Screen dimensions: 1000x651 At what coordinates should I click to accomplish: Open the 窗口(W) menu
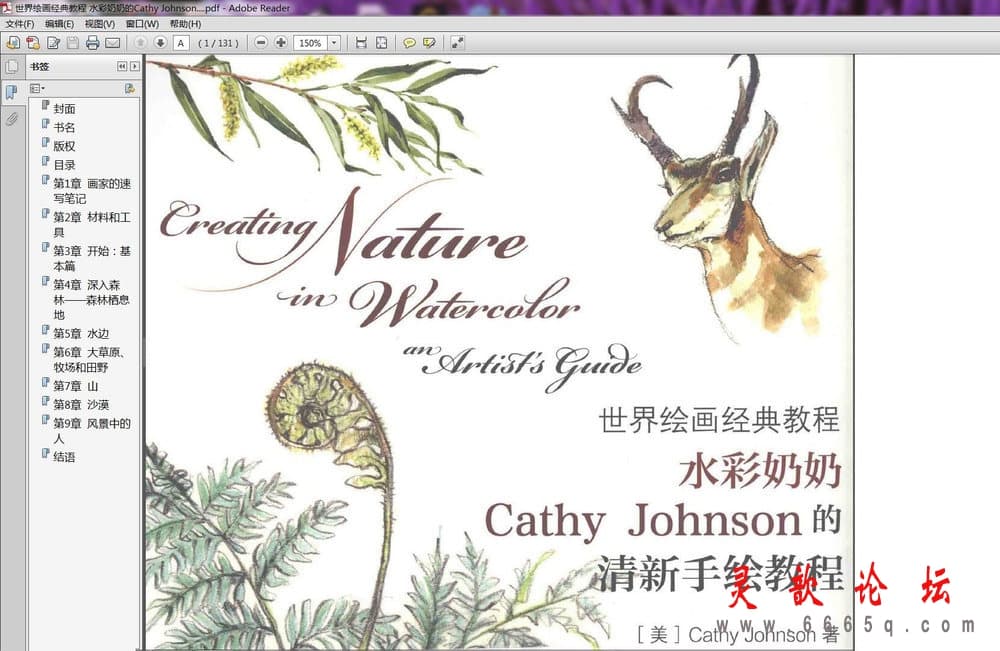pos(142,24)
